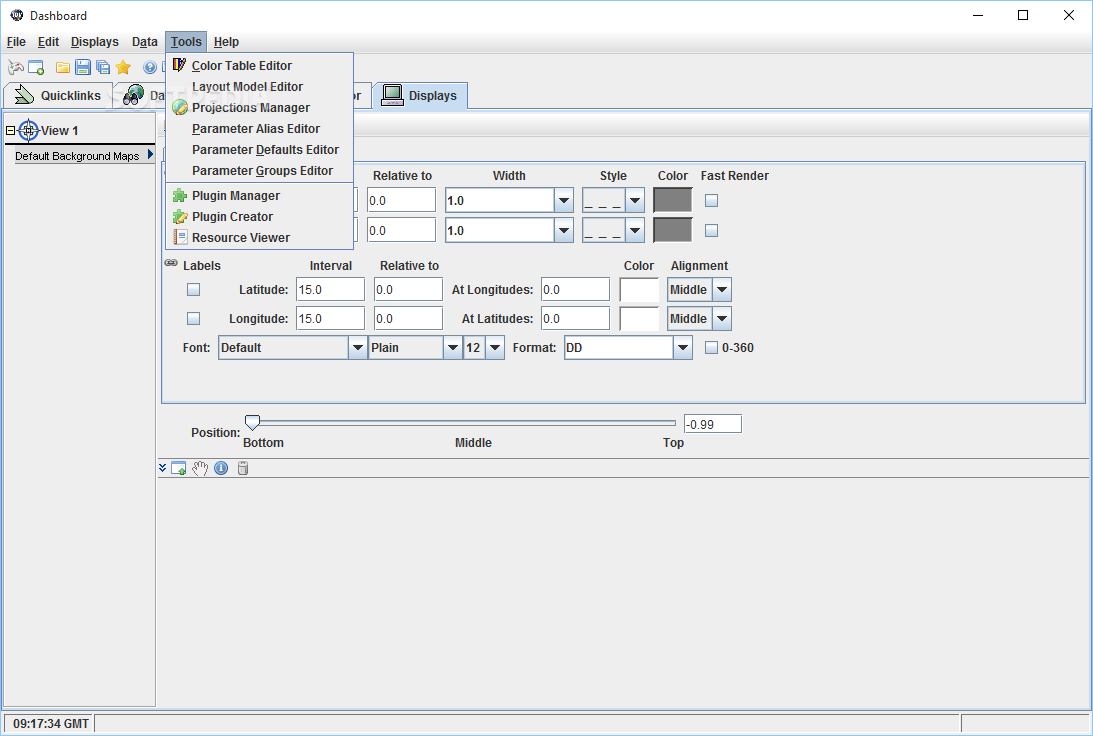Click the At Longitudes input field
1093x736 pixels.
click(575, 289)
